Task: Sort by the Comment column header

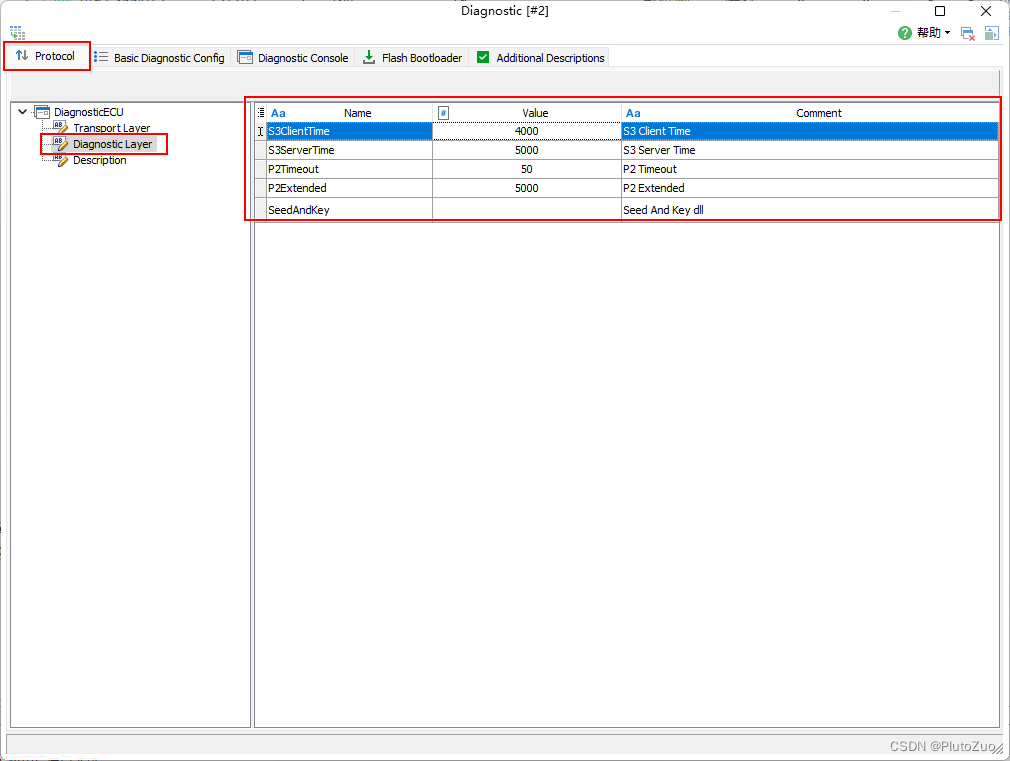Action: (819, 113)
